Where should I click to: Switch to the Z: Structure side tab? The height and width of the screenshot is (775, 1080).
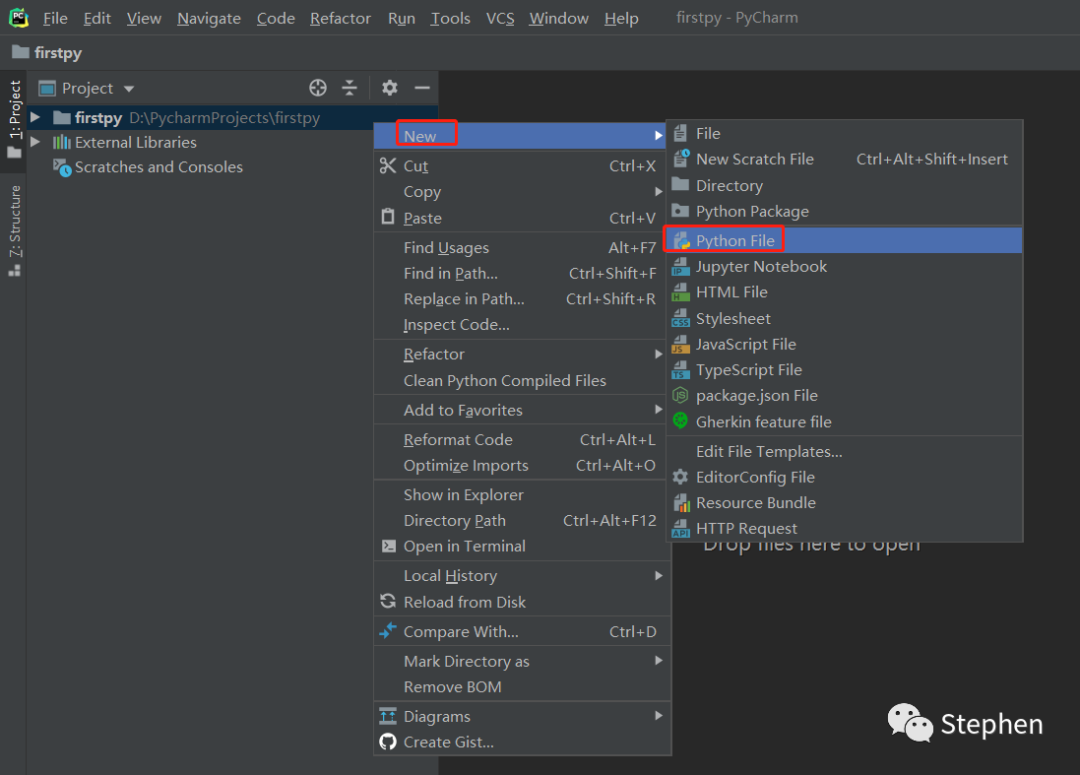point(14,230)
